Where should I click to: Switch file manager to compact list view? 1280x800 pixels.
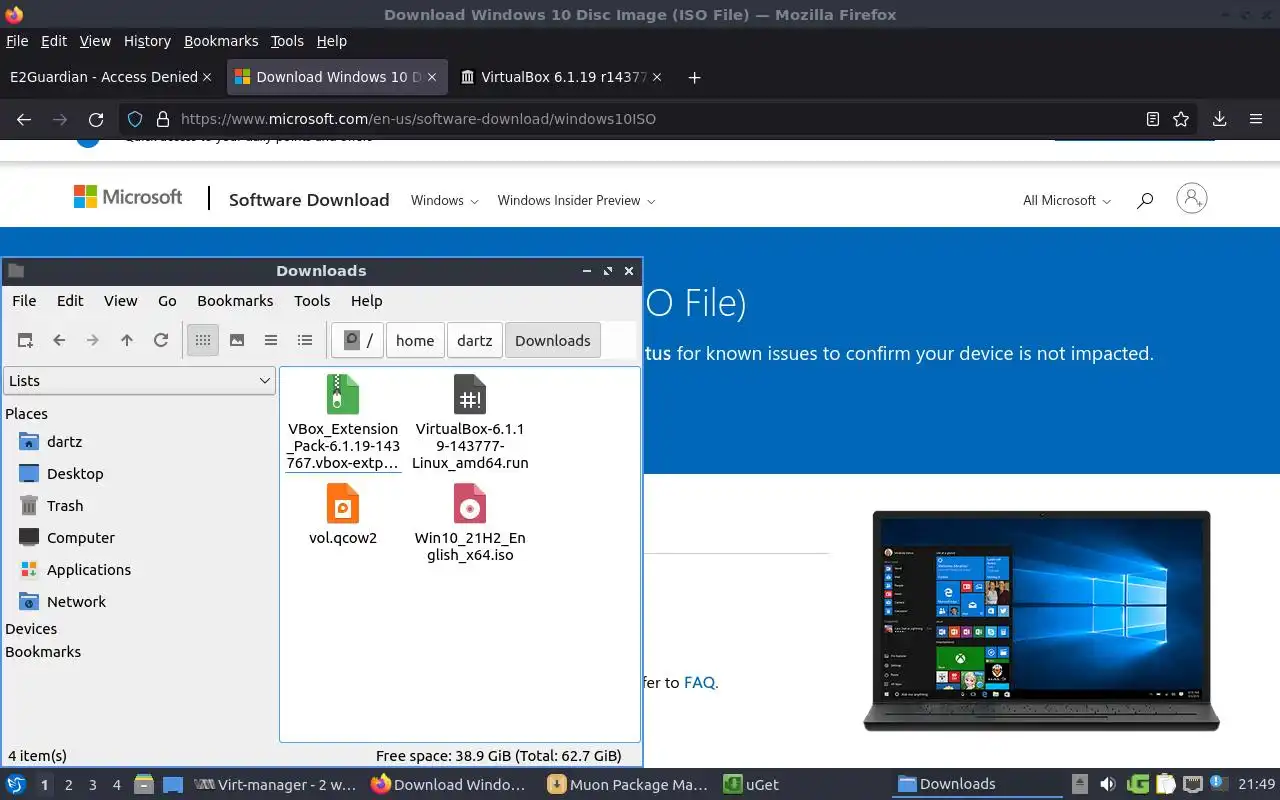[x=271, y=340]
